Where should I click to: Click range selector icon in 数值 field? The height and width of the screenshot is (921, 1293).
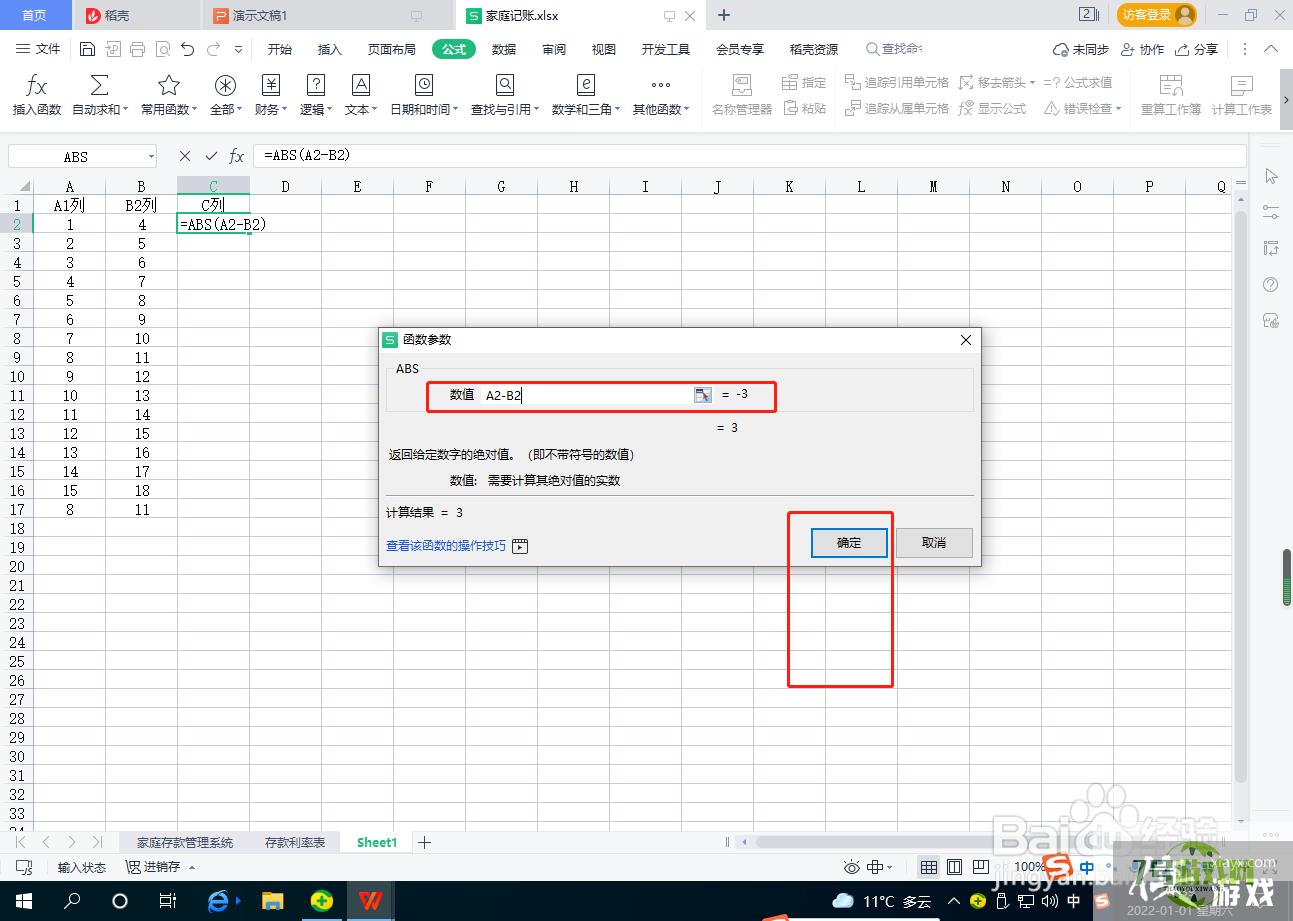tap(703, 395)
